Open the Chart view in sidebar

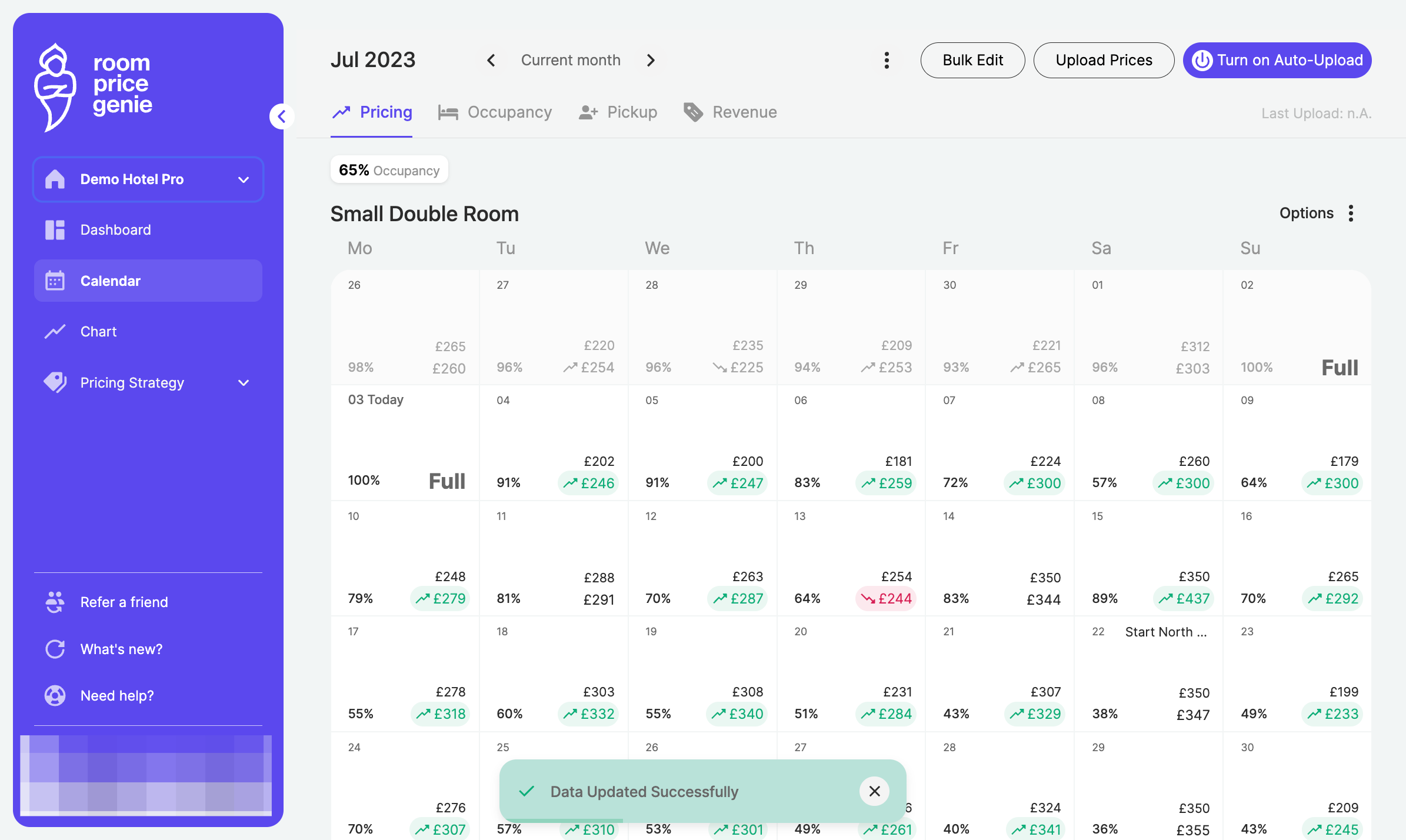coord(148,332)
